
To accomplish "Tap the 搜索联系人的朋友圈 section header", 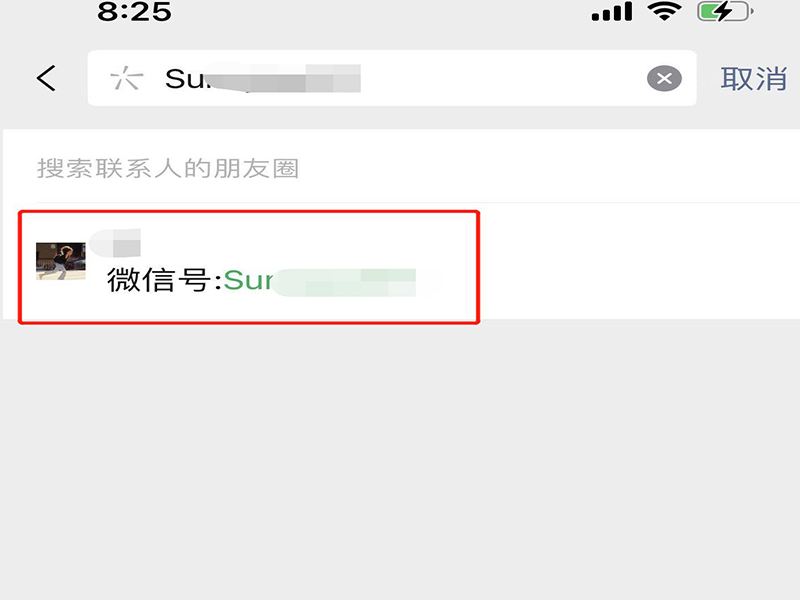I will [168, 168].
